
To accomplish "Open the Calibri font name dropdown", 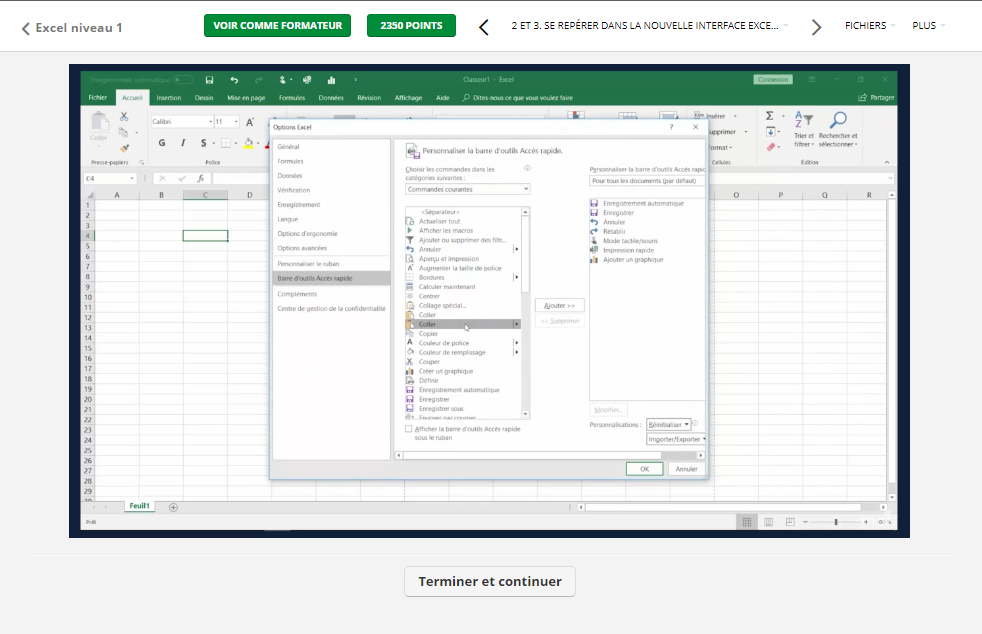I will click(x=210, y=122).
